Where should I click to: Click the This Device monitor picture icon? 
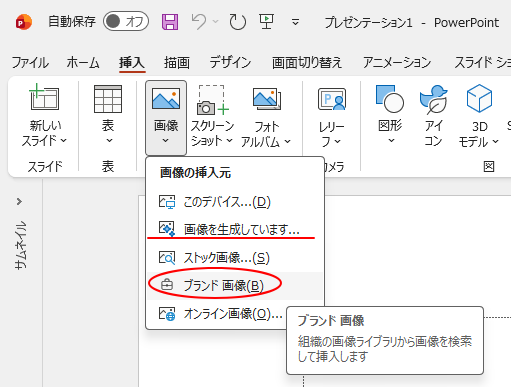tap(167, 202)
